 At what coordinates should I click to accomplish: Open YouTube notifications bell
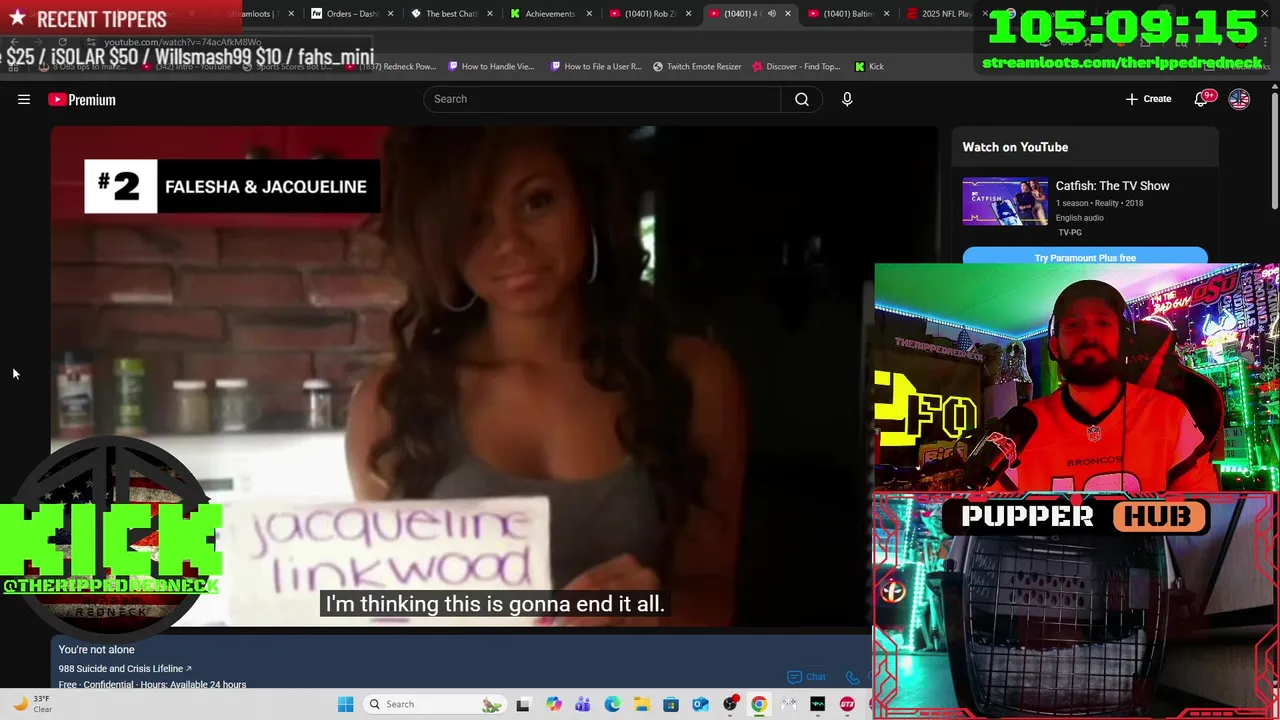coord(1202,99)
